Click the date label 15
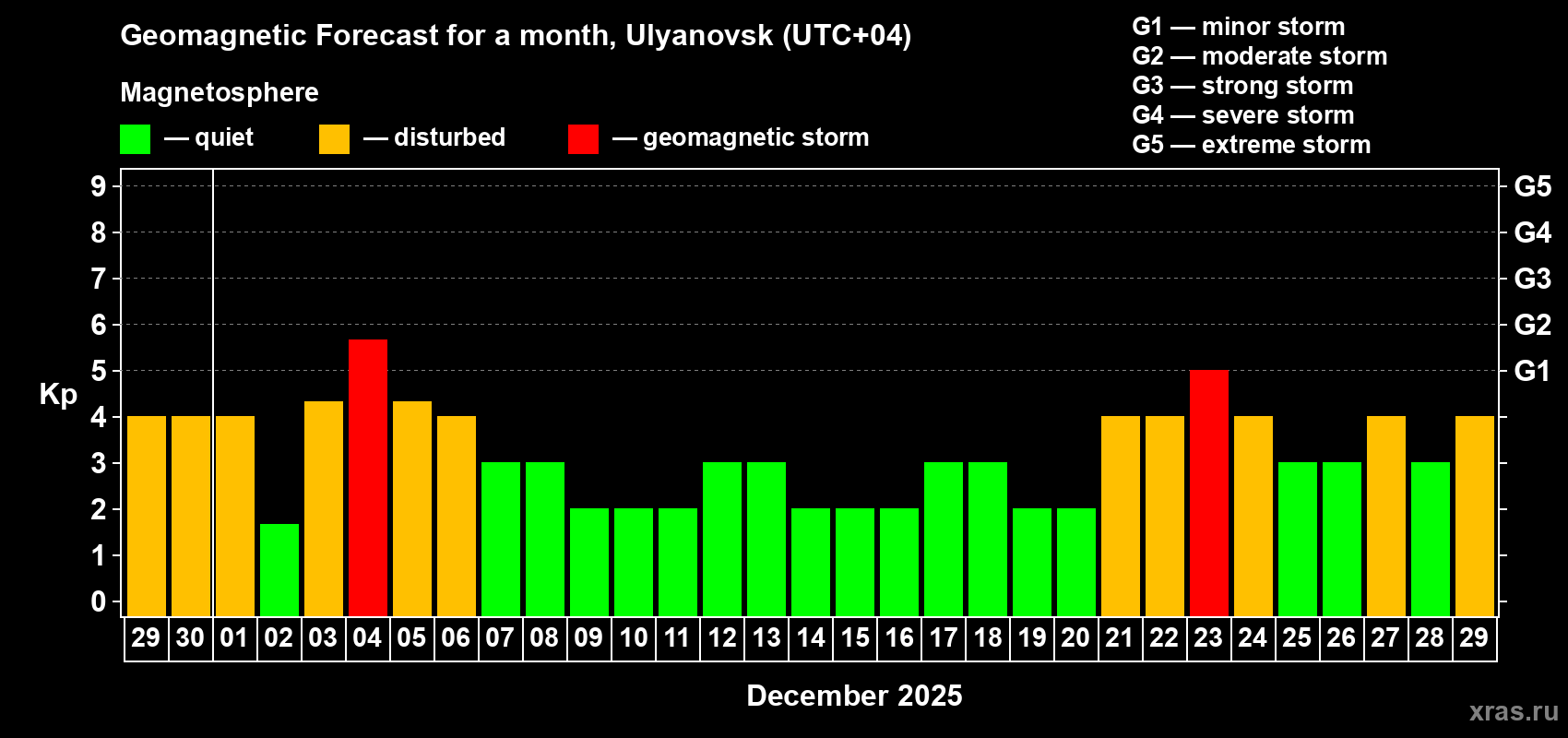Viewport: 1568px width, 738px height. point(855,637)
